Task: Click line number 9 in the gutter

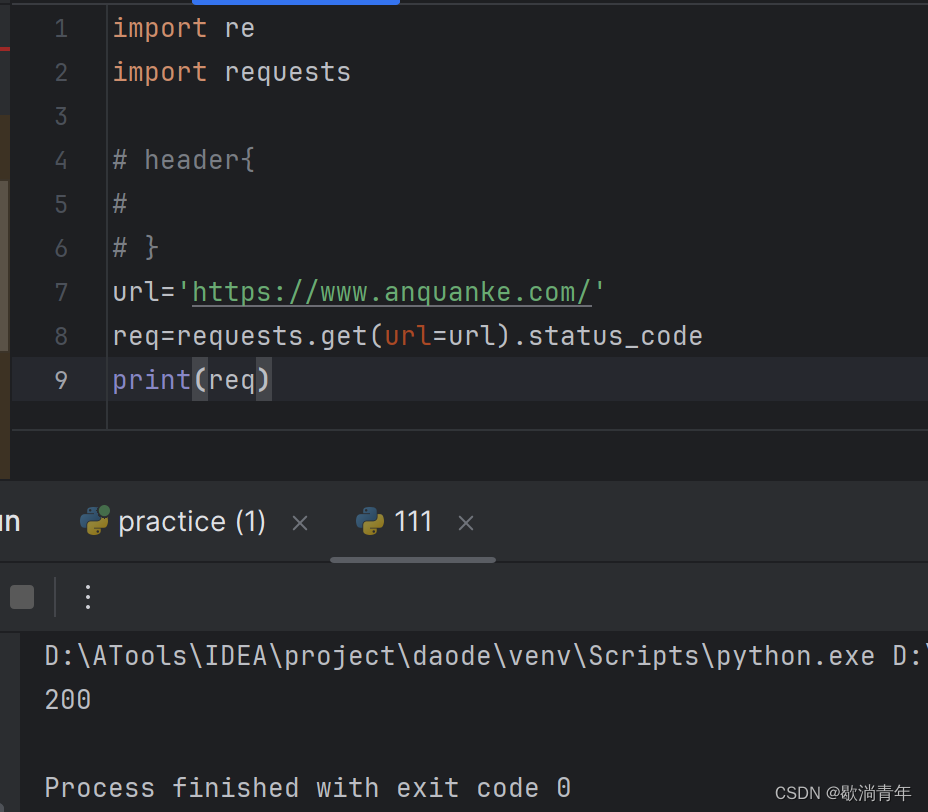Action: [x=61, y=380]
